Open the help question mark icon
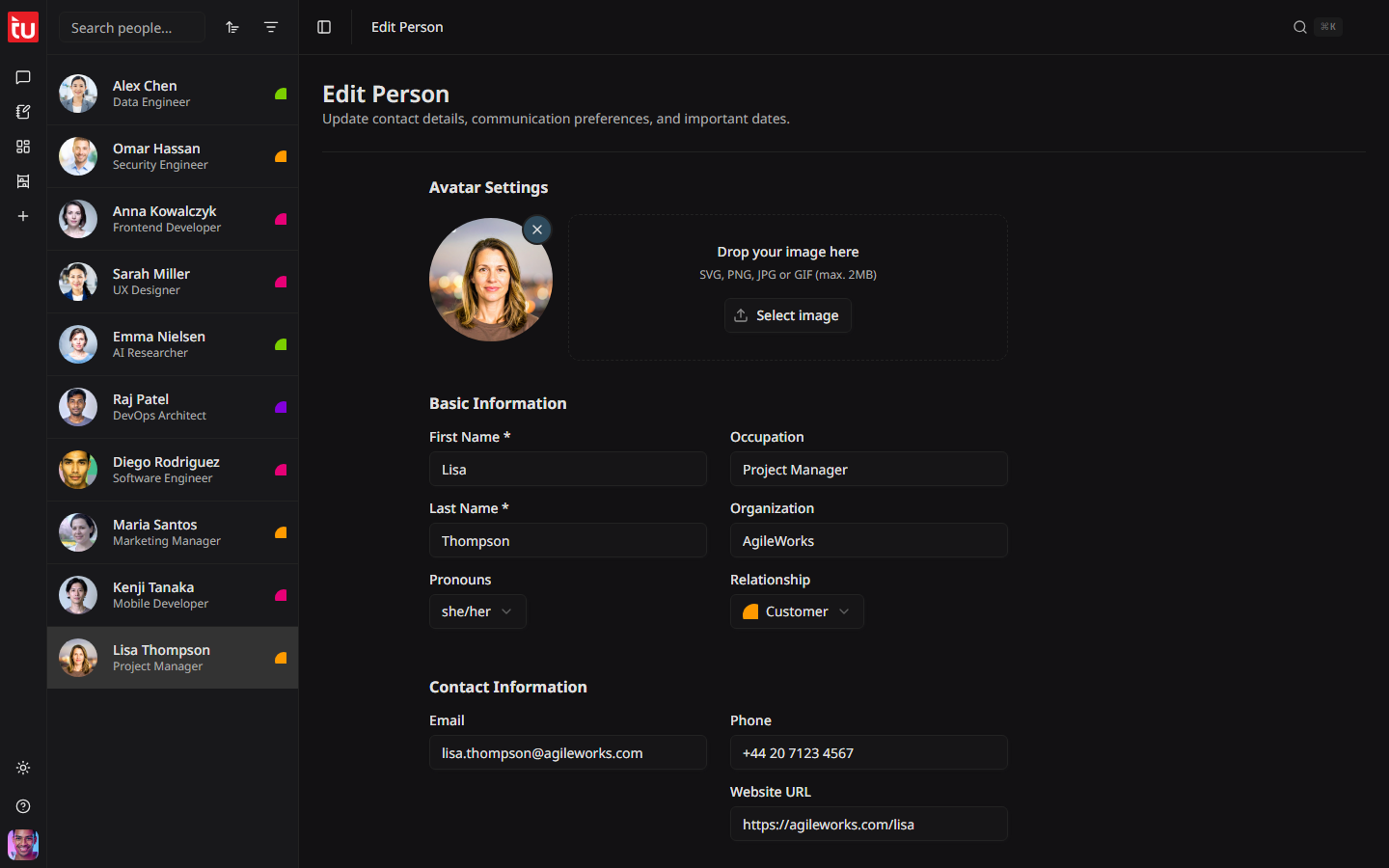Viewport: 1389px width, 868px height. pyautogui.click(x=23, y=806)
